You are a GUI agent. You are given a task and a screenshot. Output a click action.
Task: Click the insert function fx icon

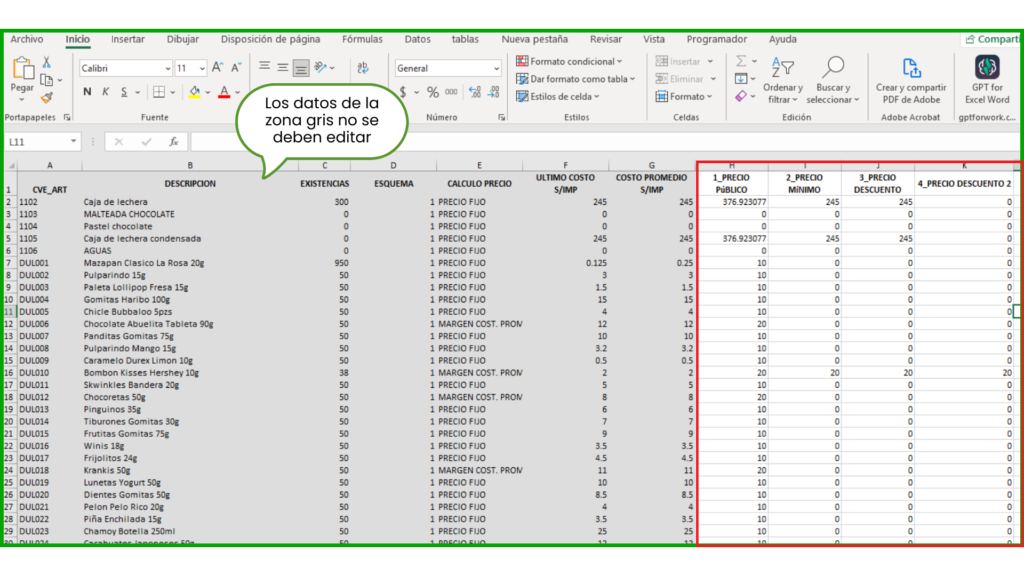[173, 142]
